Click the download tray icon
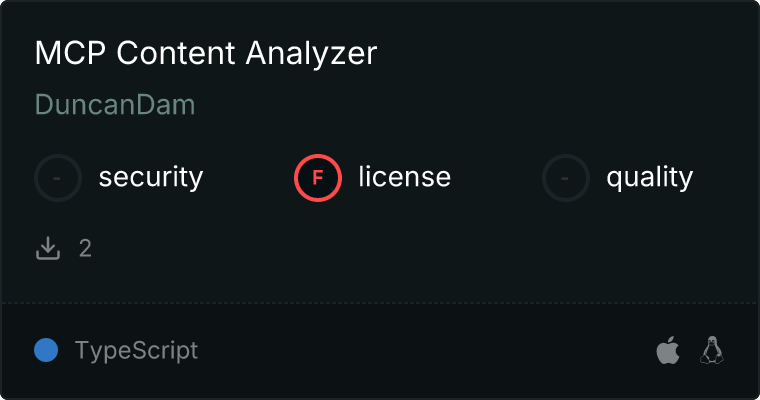Screen dimensions: 760x400 point(48,248)
